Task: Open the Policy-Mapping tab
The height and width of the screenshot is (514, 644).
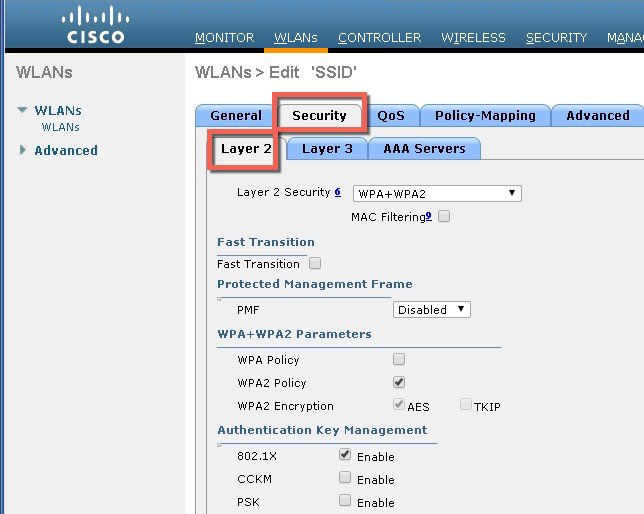Action: click(x=485, y=115)
